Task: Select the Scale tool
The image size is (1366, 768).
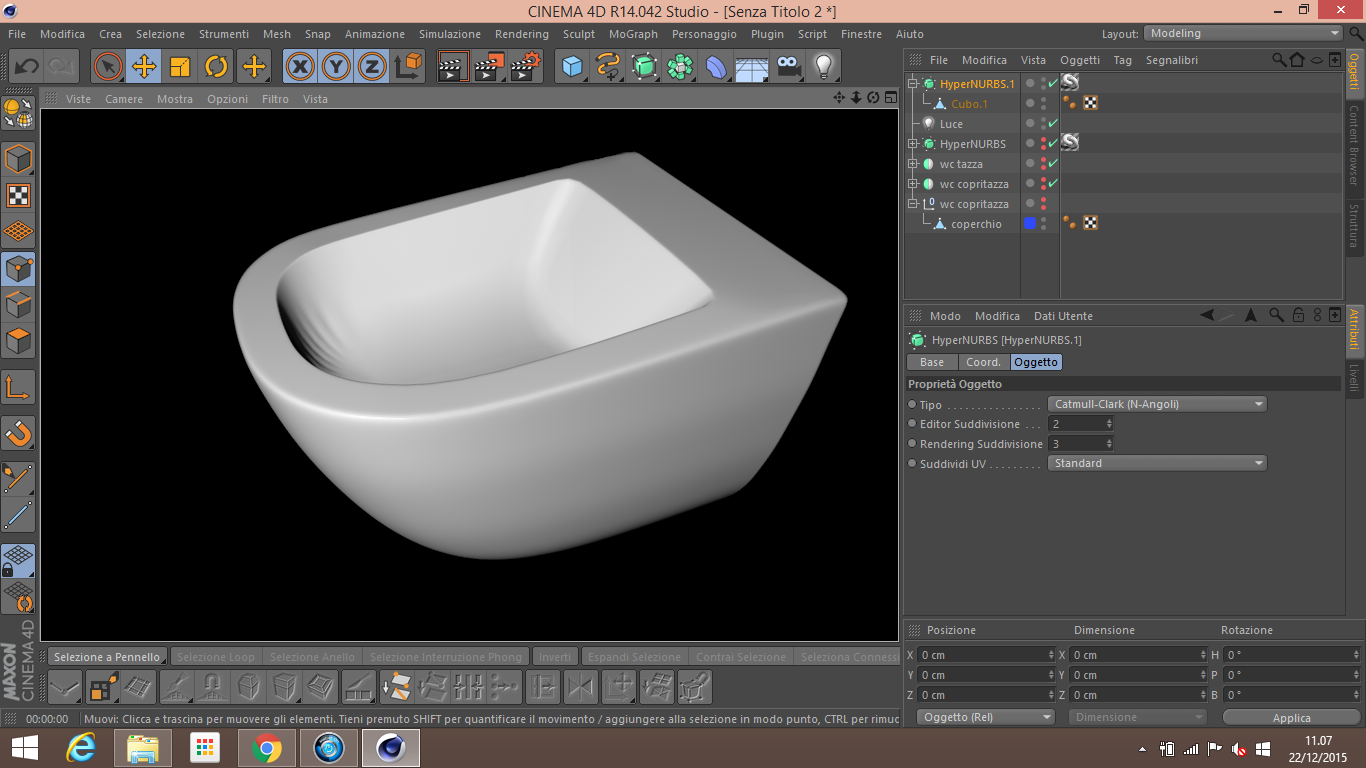Action: [180, 67]
